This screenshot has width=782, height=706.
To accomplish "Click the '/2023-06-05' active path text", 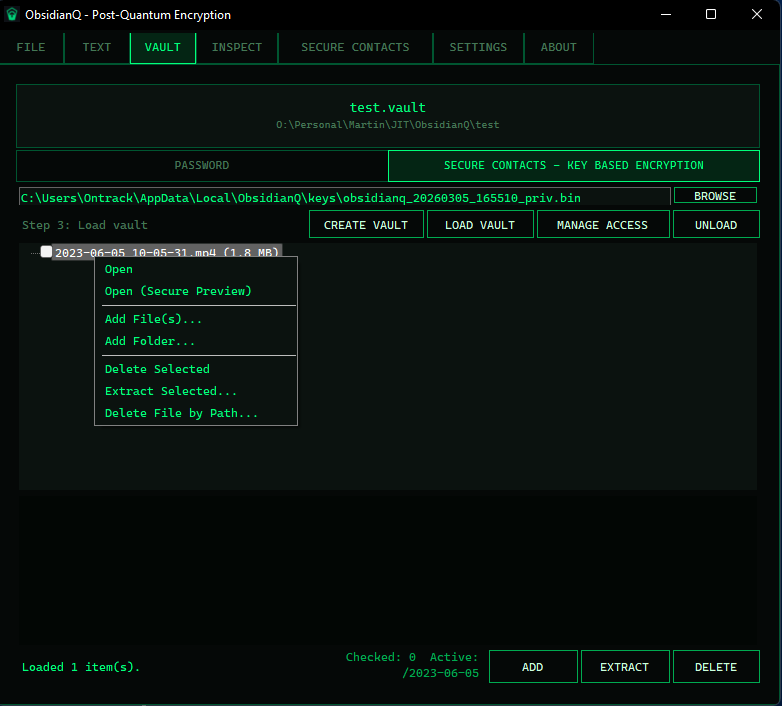I will (440, 673).
